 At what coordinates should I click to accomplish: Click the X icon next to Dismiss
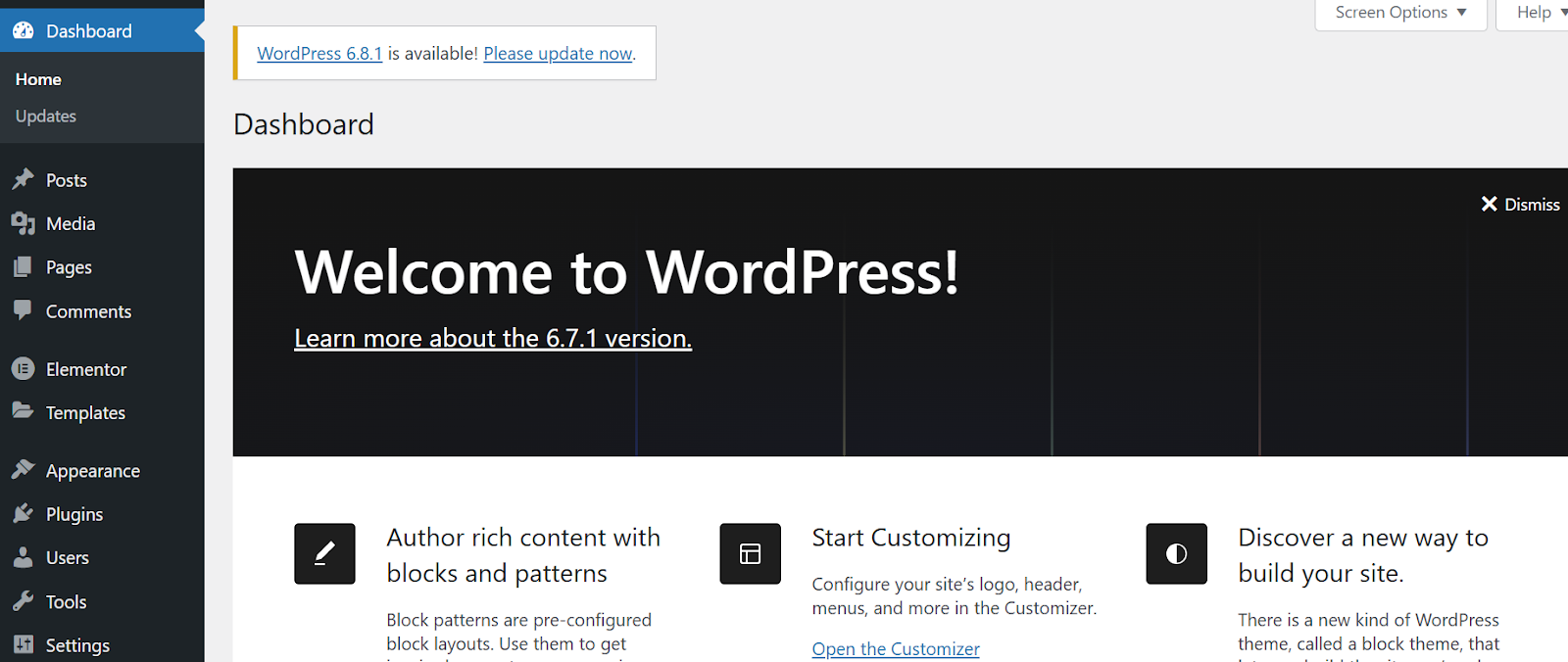click(x=1490, y=204)
